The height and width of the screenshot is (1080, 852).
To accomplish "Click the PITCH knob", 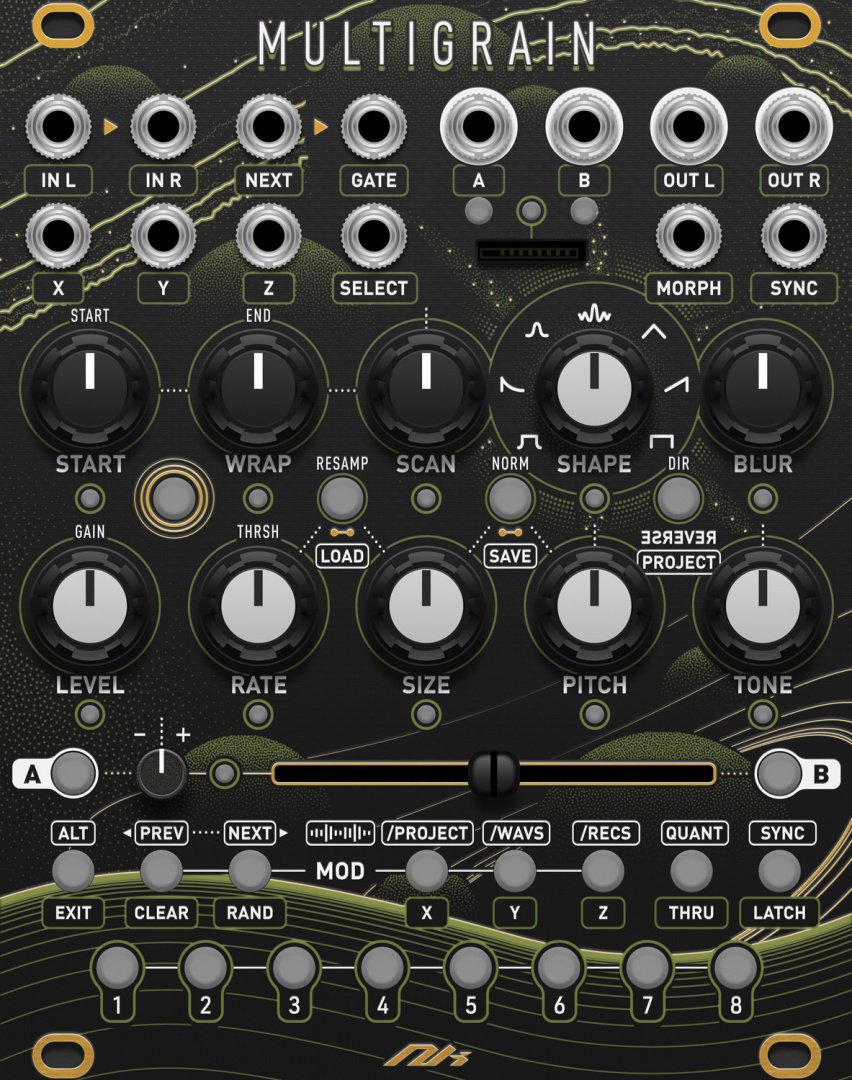I will [594, 606].
